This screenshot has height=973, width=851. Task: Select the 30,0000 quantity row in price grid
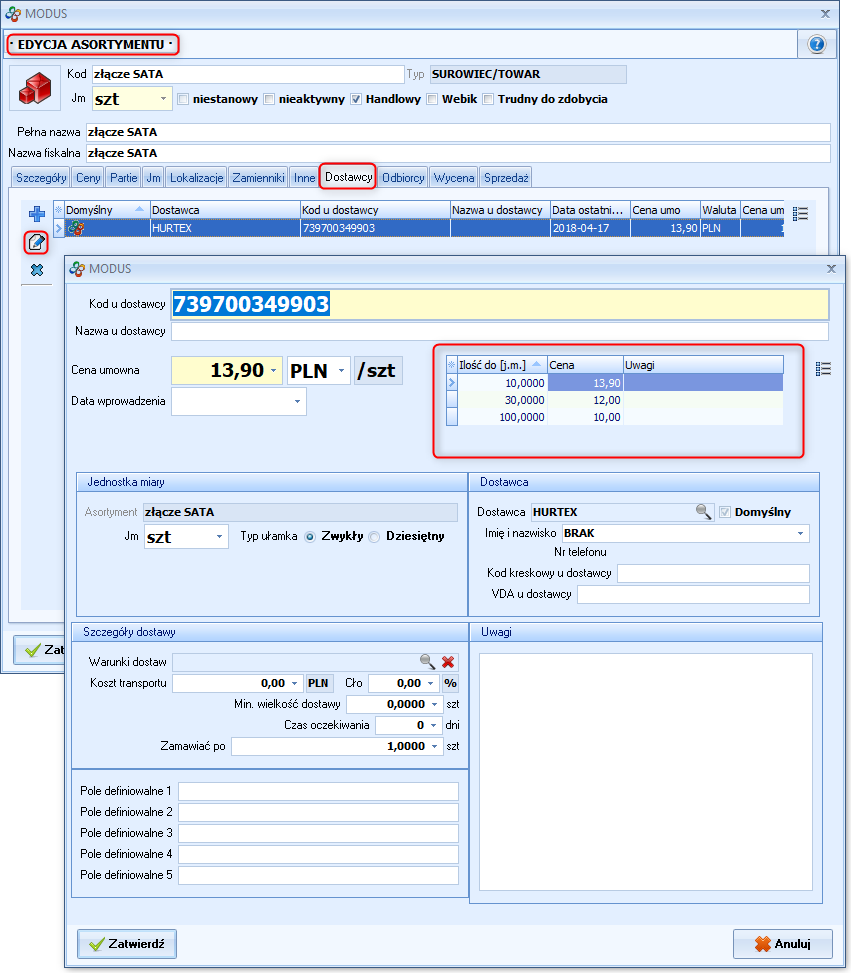(502, 400)
